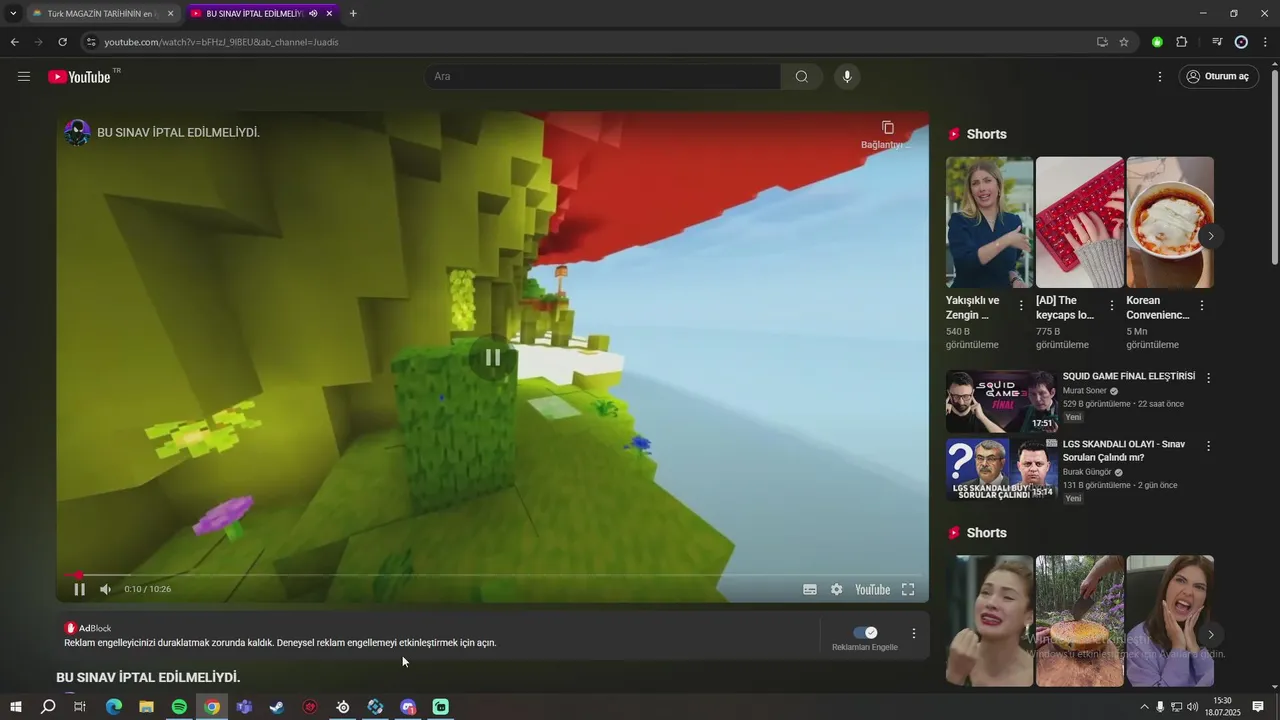Open player settings gear
The height and width of the screenshot is (720, 1280).
836,589
